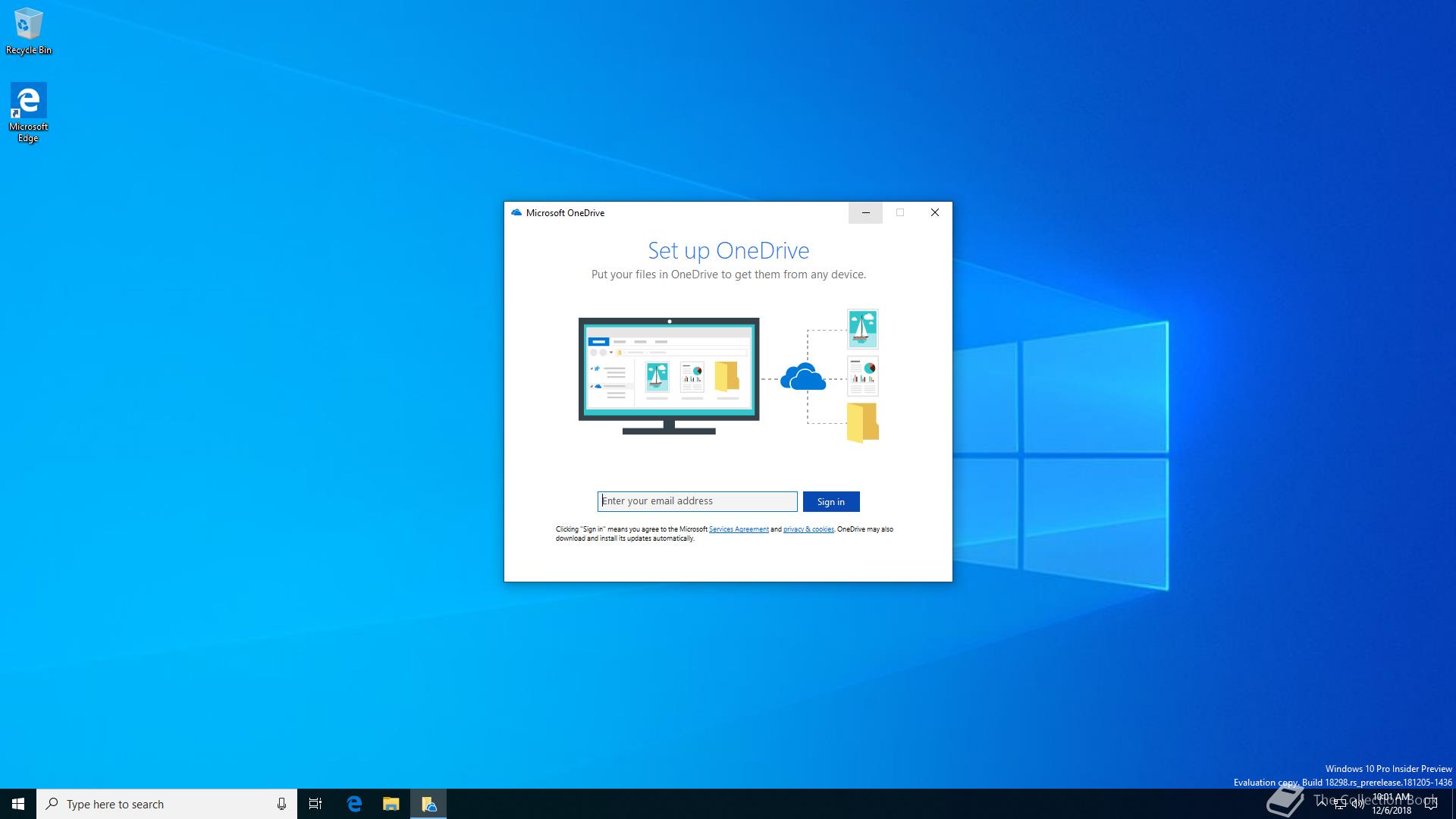Open the Action Center notifications icon
The image size is (1456, 819).
point(1432,804)
